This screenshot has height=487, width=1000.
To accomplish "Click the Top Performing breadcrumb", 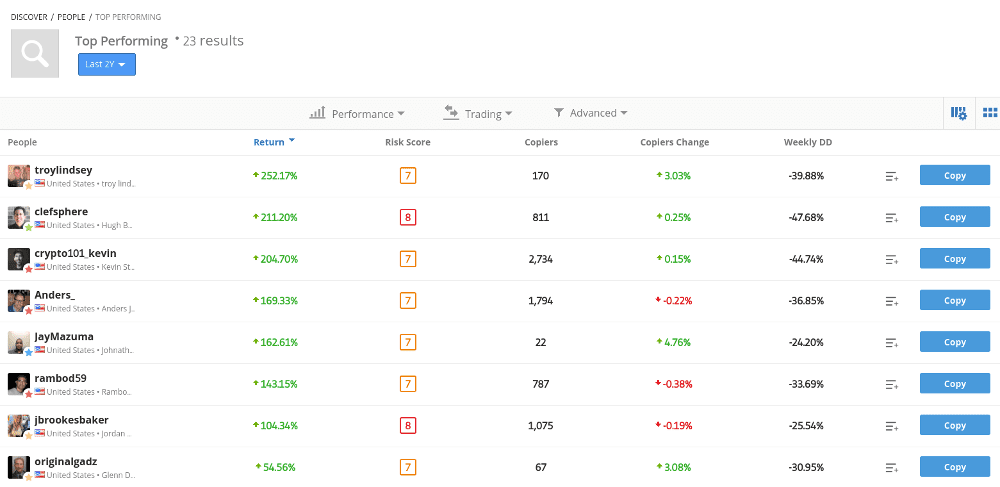I will [x=128, y=17].
